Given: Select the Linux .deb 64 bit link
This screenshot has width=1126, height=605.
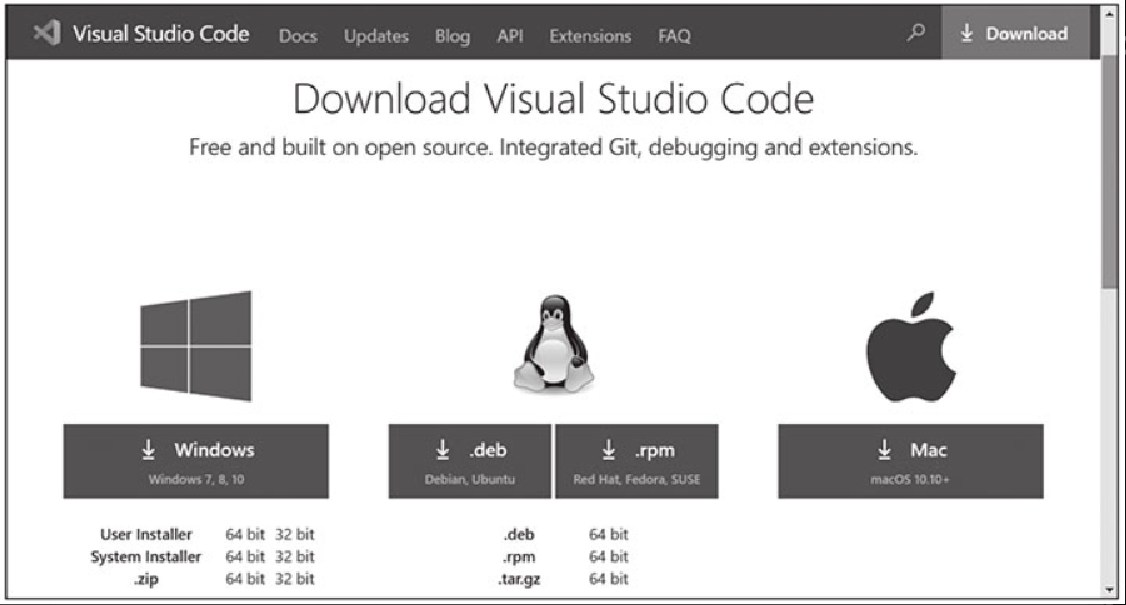Looking at the screenshot, I should click(608, 534).
